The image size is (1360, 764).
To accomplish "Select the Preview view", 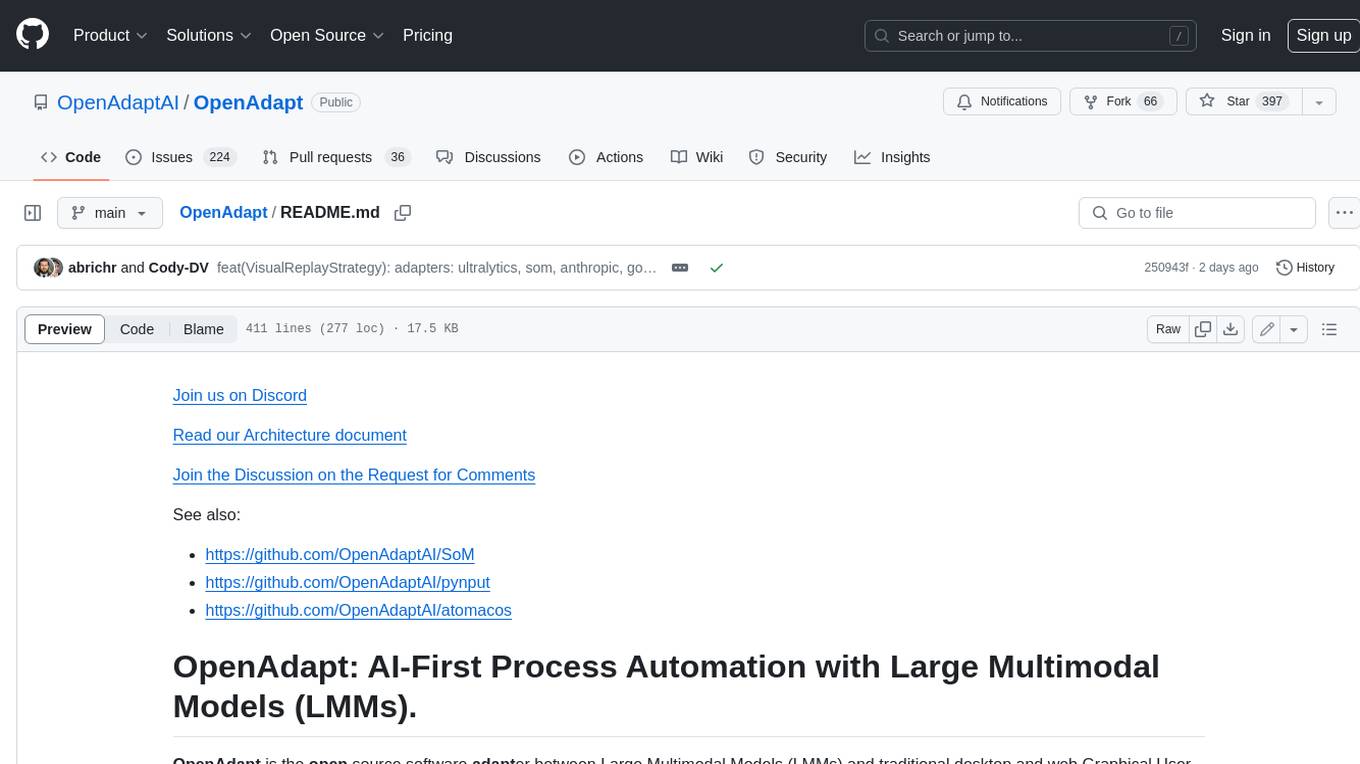I will point(64,329).
